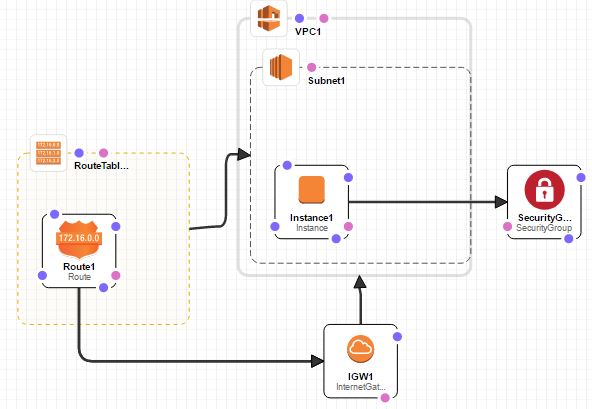Image resolution: width=592 pixels, height=409 pixels.
Task: Select the Instance1 name label
Action: pos(311,218)
